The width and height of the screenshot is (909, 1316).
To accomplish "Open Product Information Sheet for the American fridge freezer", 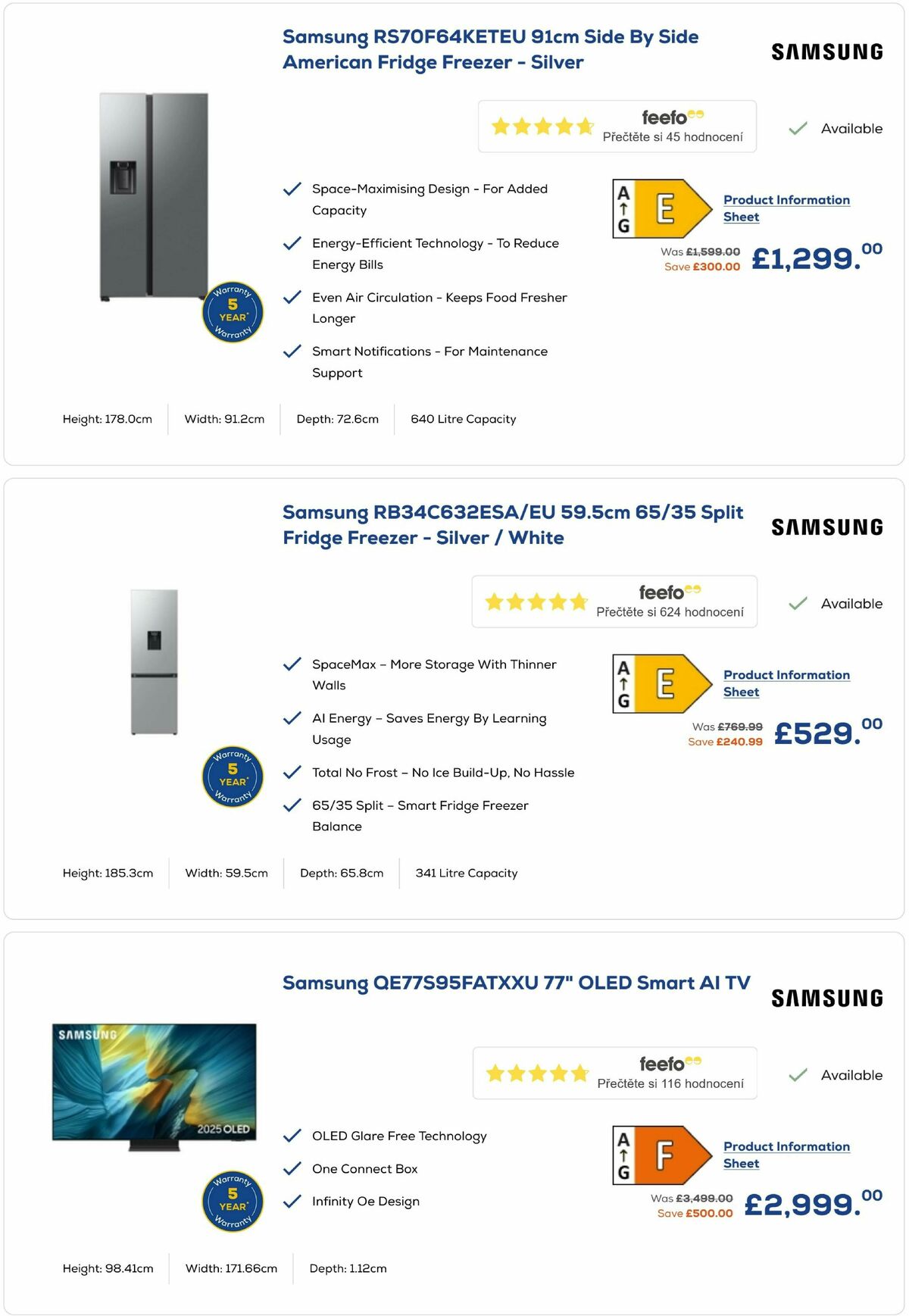I will point(786,208).
